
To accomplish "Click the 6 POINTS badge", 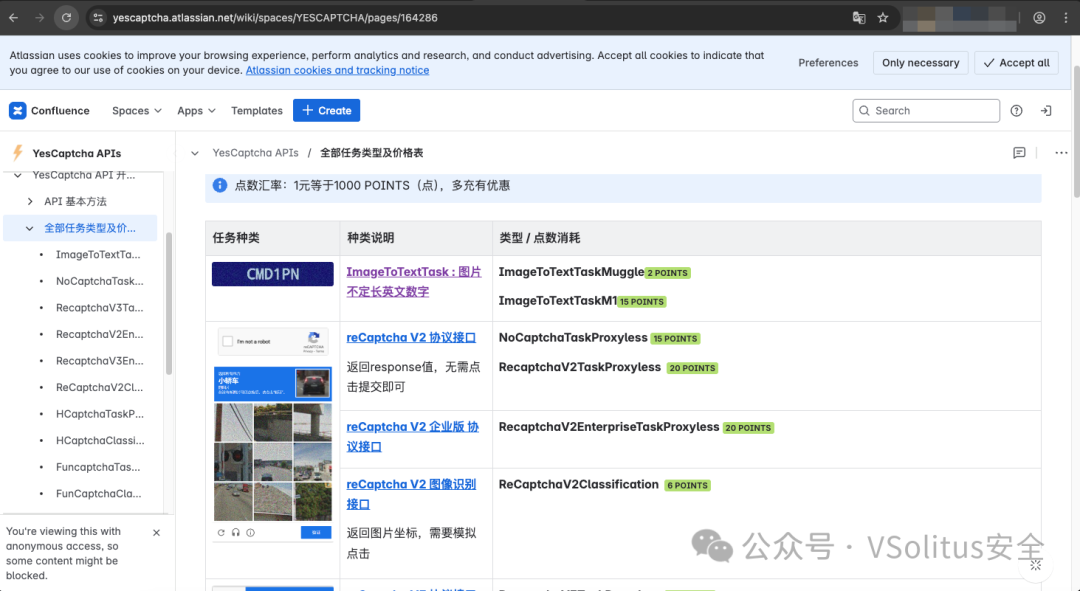I will click(x=687, y=486).
